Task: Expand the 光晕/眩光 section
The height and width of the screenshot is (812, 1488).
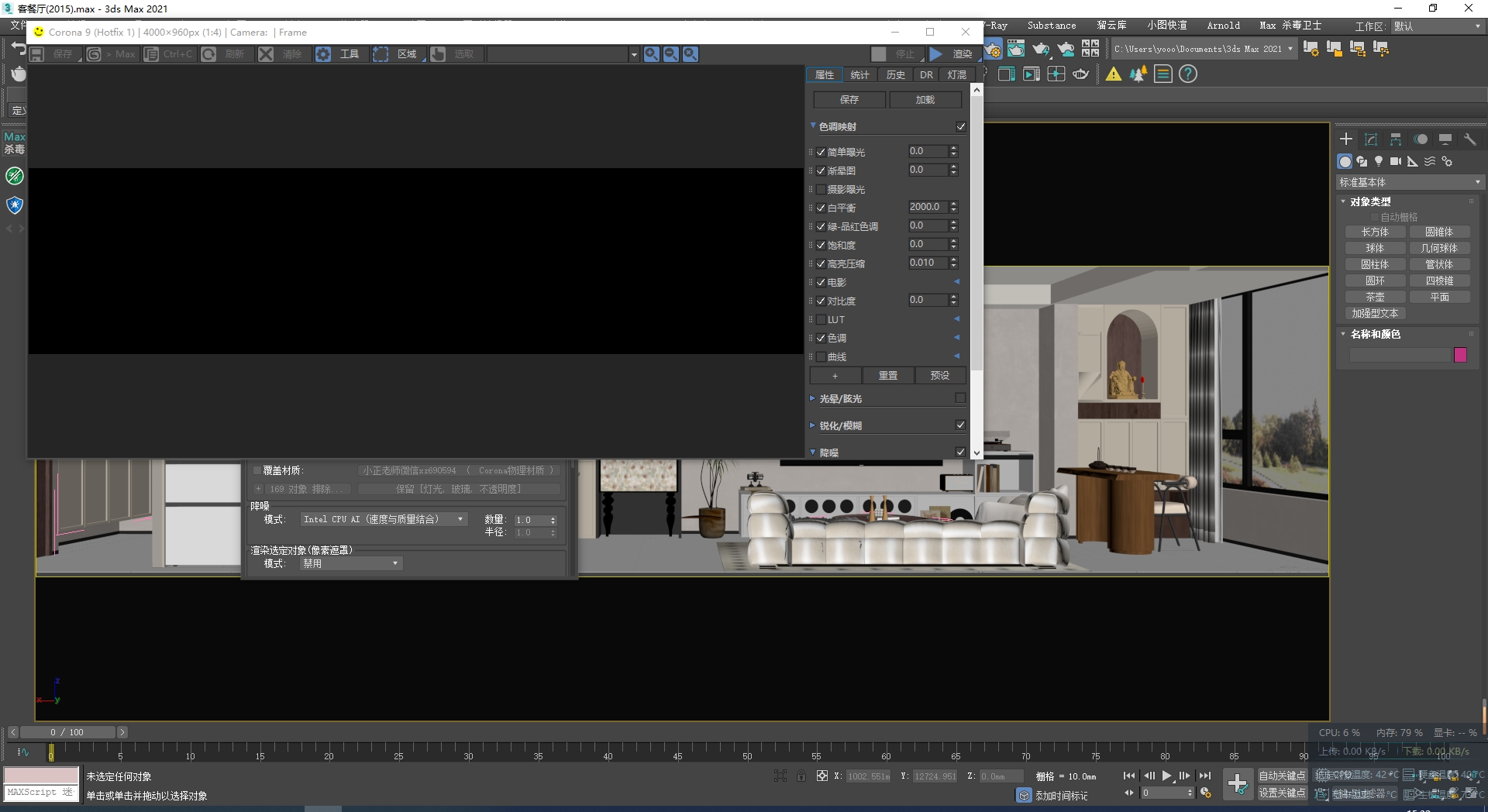Action: [x=813, y=398]
